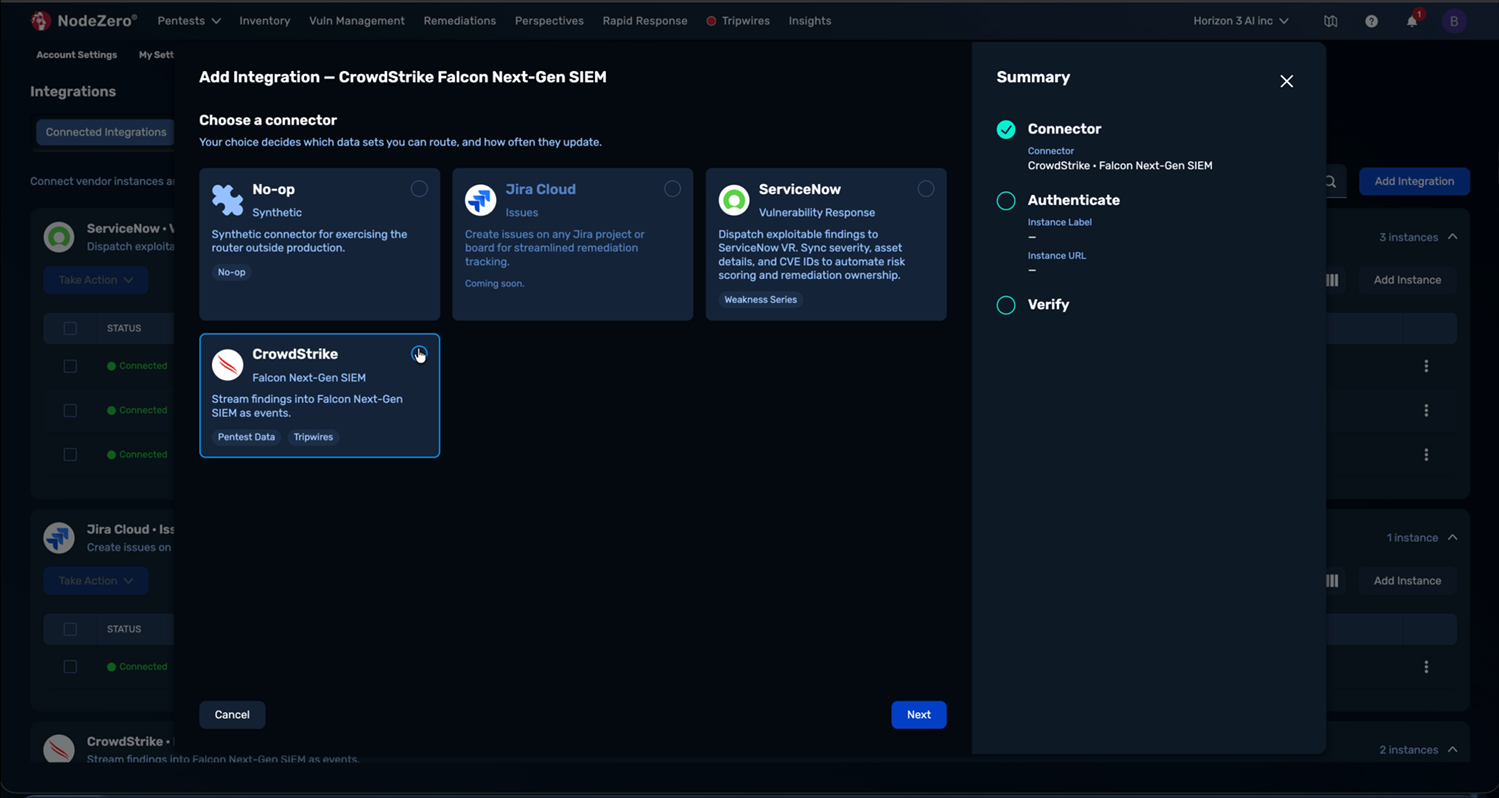Check the first ServiceNow Connected row checkbox
The image size is (1499, 798).
coord(70,366)
